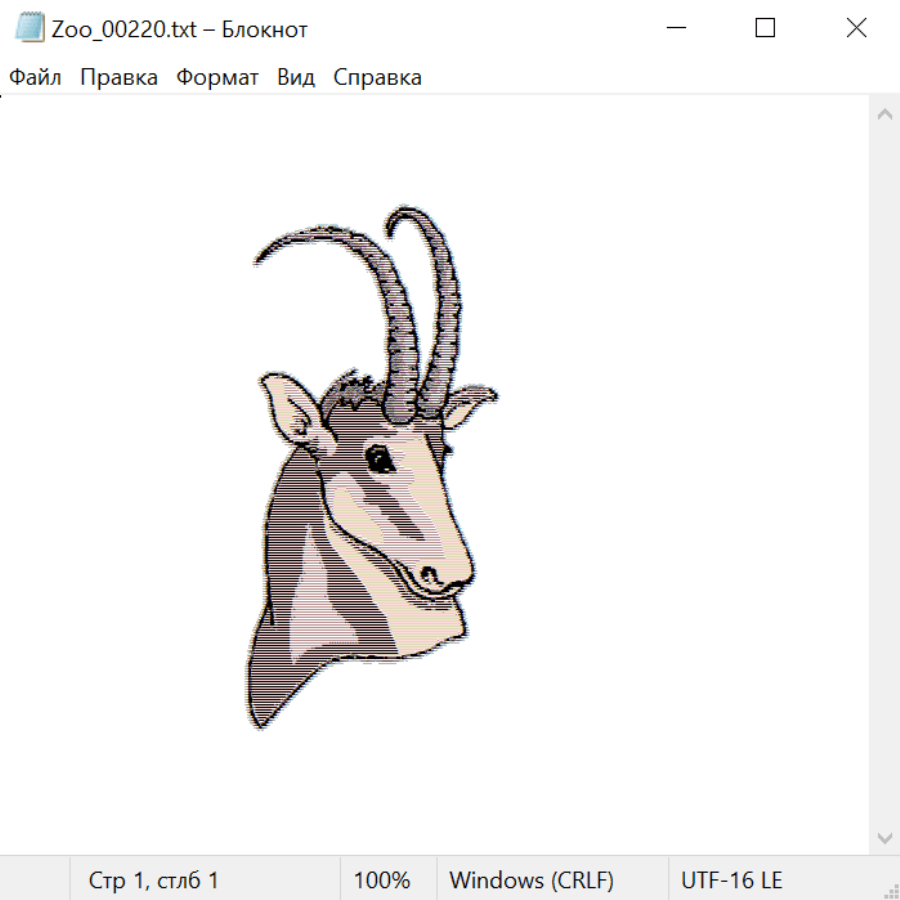Viewport: 900px width, 900px height.
Task: Open the Вид menu
Action: coord(296,78)
